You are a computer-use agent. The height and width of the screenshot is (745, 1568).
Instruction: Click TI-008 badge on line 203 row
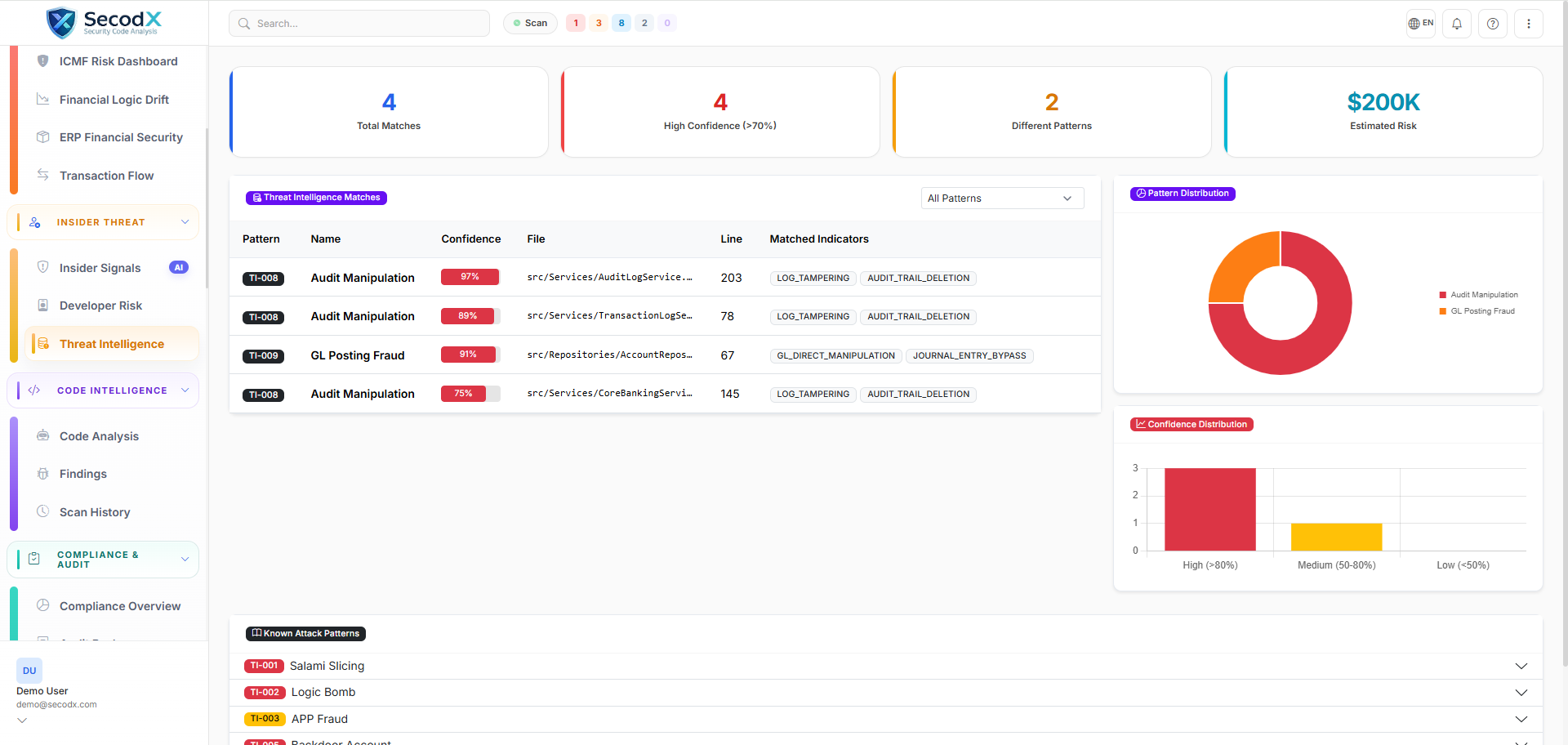[x=263, y=279]
